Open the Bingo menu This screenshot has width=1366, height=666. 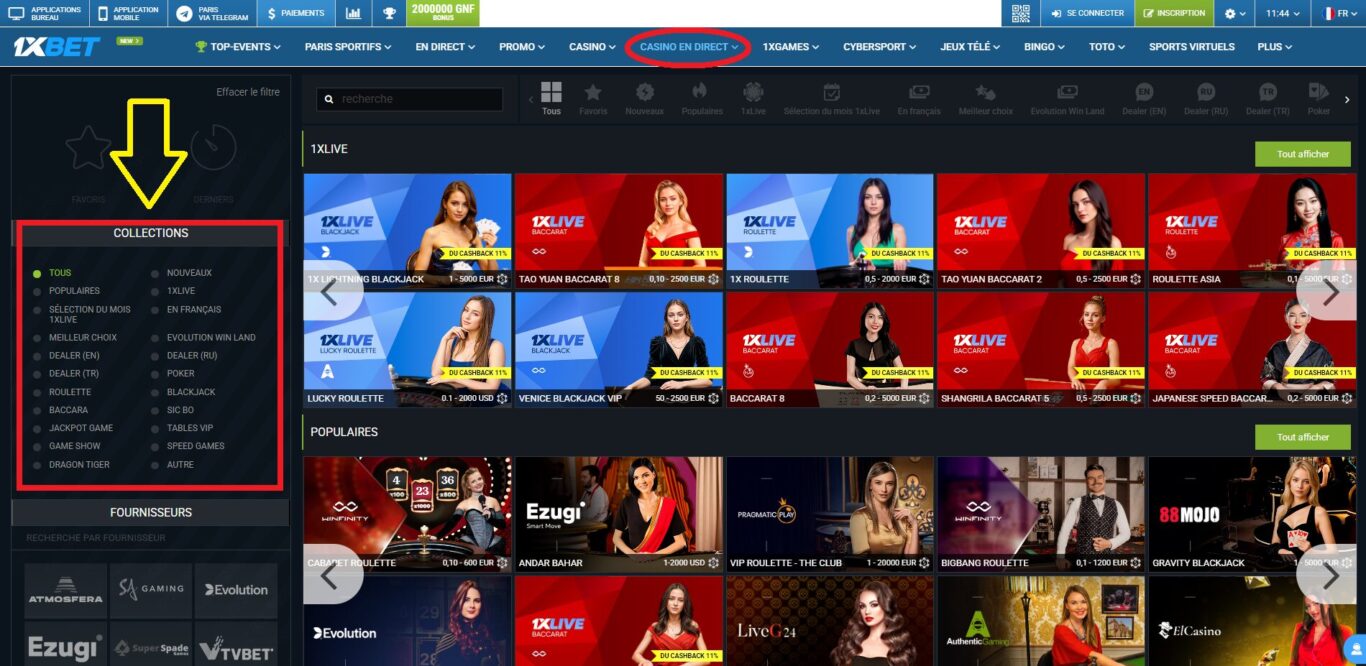coord(1046,47)
